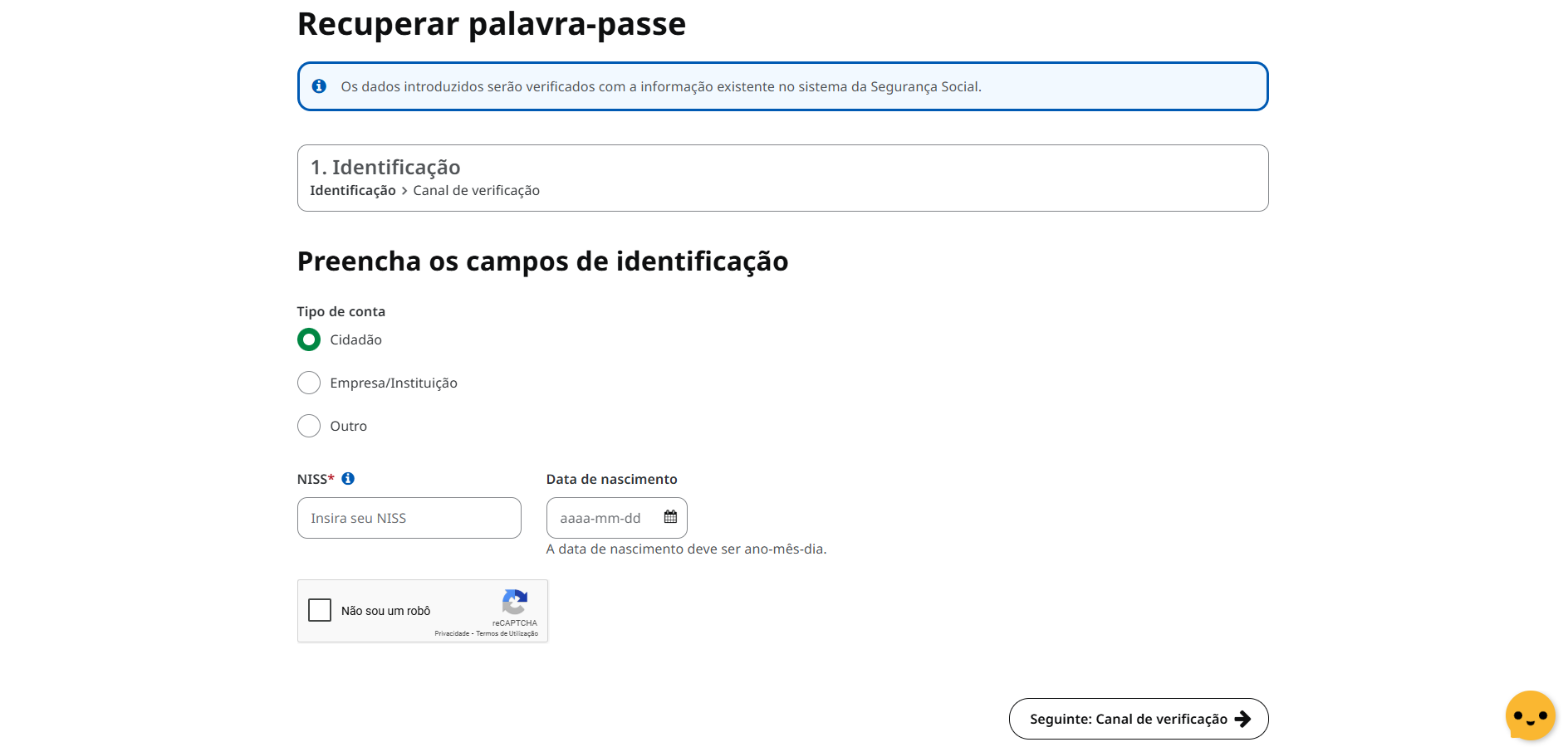Click the Recuperar palavra-passe heading
This screenshot has height=747, width=1568.
tap(491, 23)
